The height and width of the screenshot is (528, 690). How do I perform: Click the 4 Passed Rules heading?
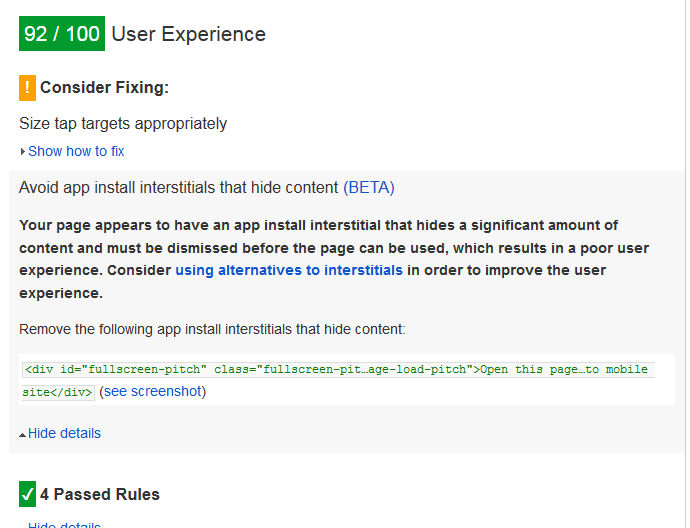pos(99,494)
